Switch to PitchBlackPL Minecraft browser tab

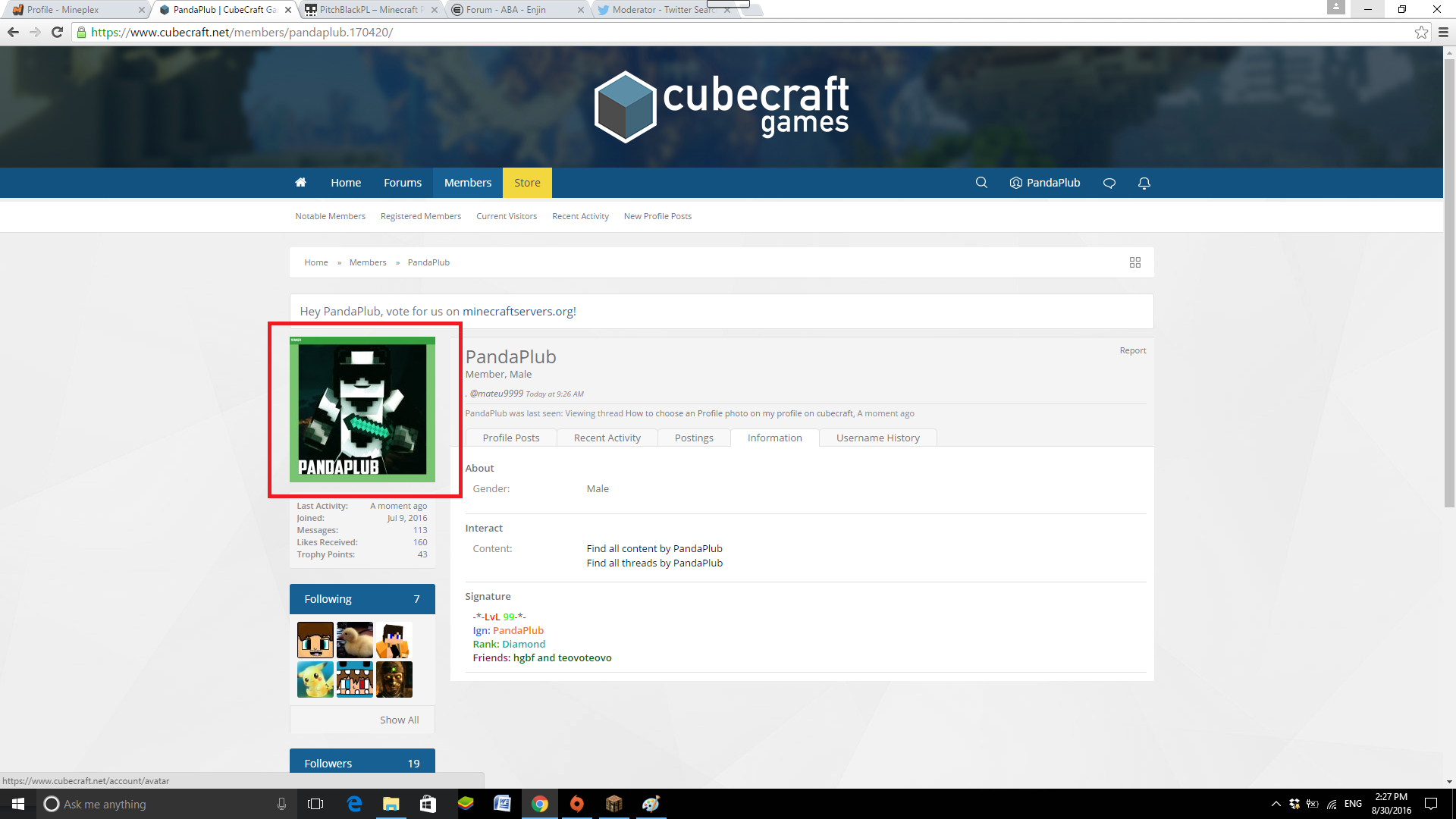tap(369, 10)
